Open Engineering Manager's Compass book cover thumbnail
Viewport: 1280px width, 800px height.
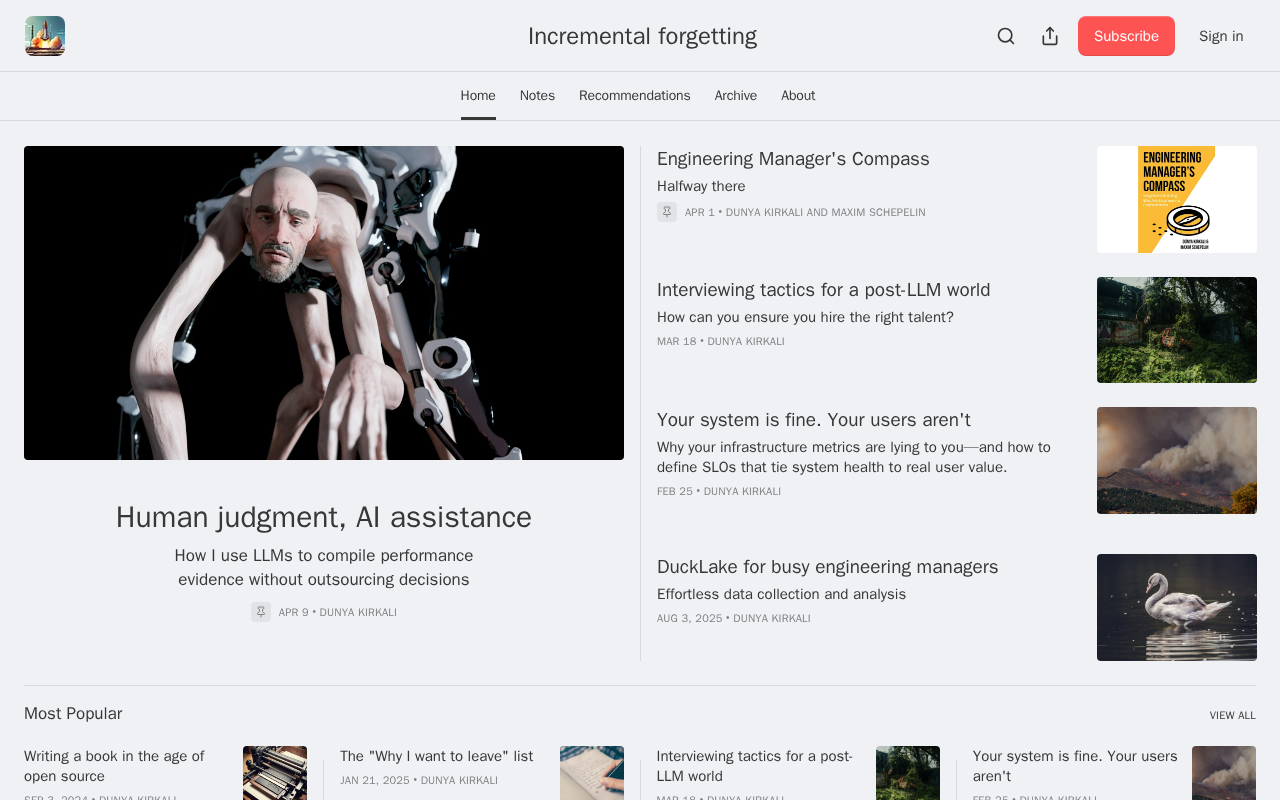click(x=1176, y=199)
